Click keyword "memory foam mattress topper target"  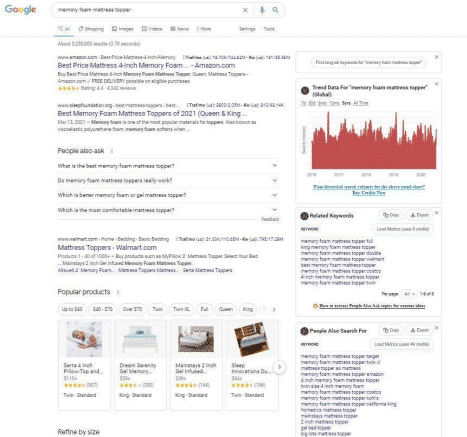click(340, 356)
